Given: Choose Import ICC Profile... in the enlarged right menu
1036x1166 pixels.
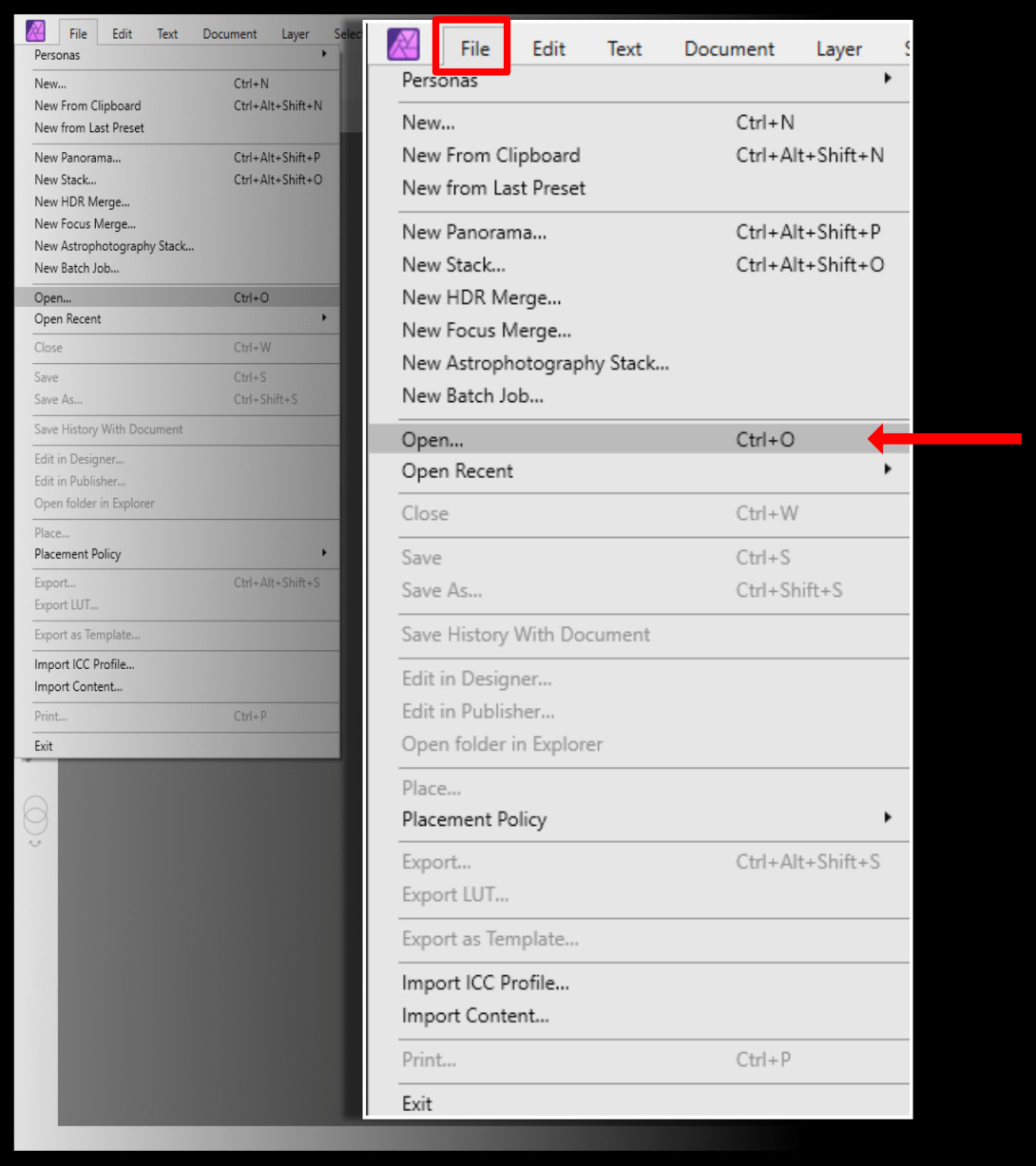Looking at the screenshot, I should (x=638, y=983).
